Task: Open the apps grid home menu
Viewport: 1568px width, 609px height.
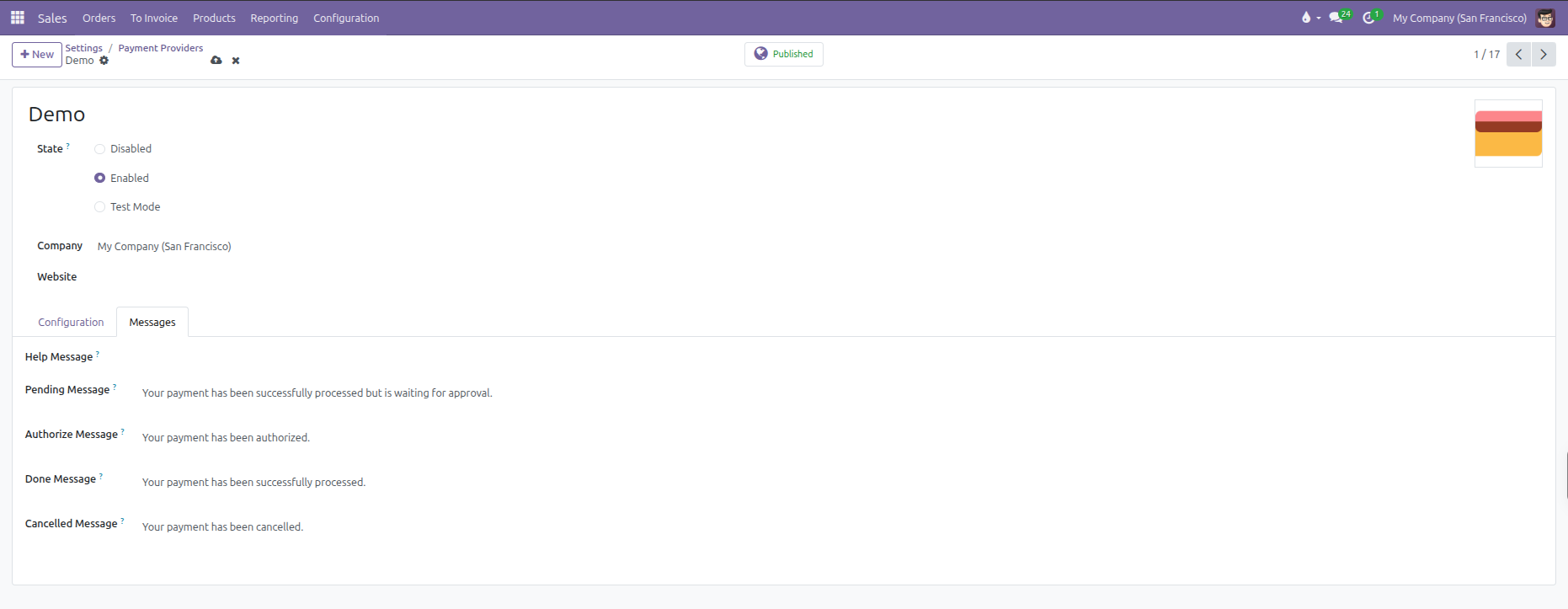Action: pyautogui.click(x=17, y=18)
